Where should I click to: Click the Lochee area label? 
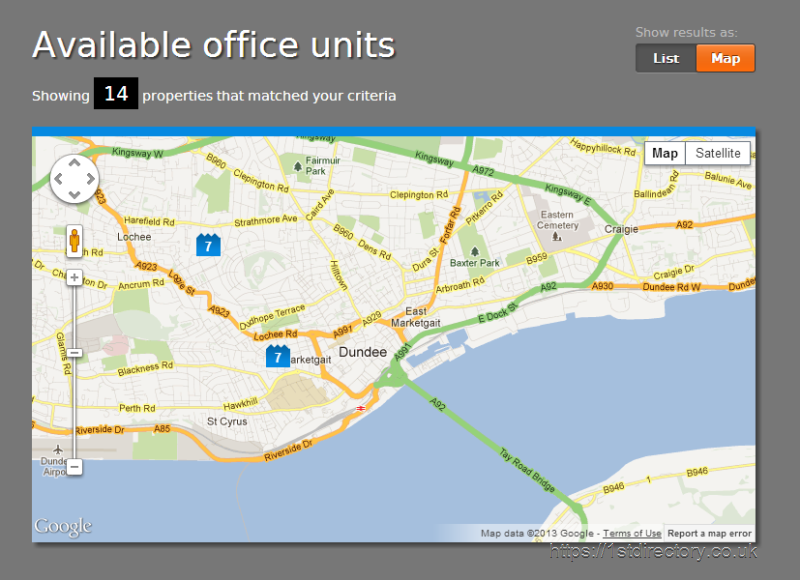click(x=134, y=237)
